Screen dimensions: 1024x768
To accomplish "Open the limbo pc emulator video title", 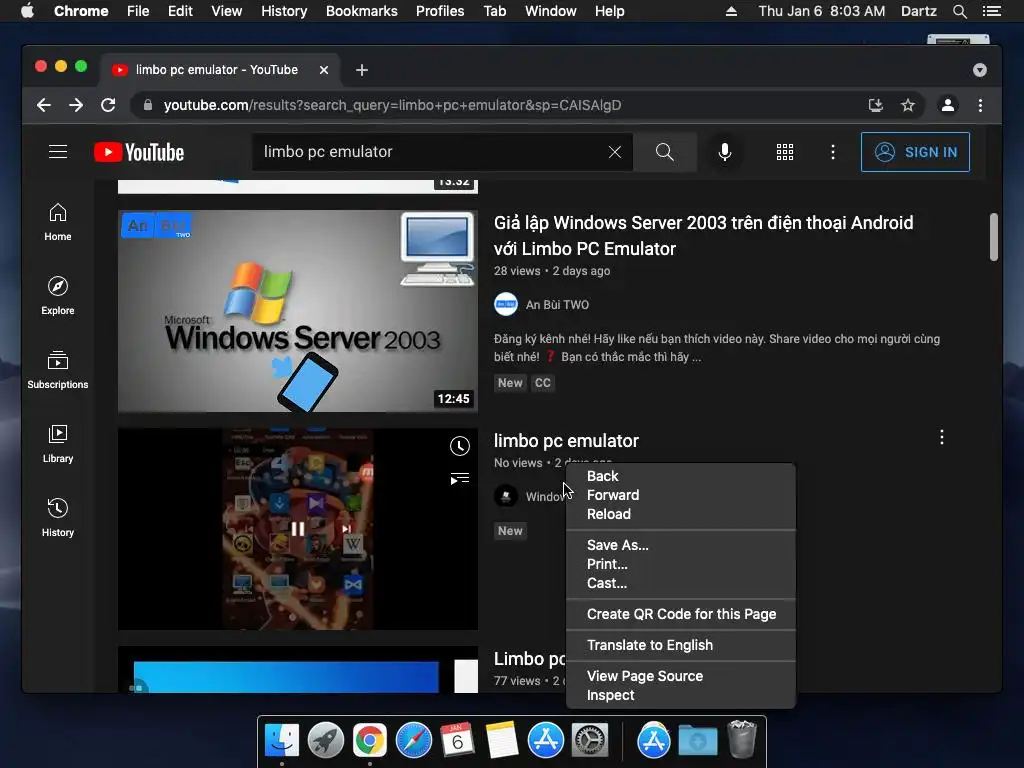I will click(566, 441).
